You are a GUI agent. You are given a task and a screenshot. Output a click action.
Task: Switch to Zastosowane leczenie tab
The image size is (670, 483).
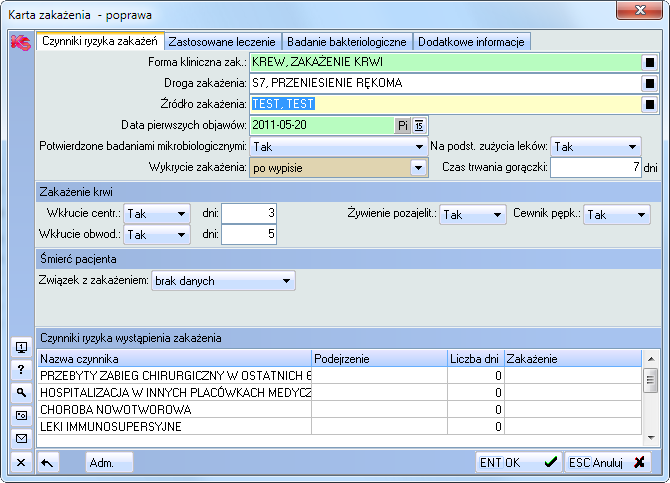(x=223, y=42)
